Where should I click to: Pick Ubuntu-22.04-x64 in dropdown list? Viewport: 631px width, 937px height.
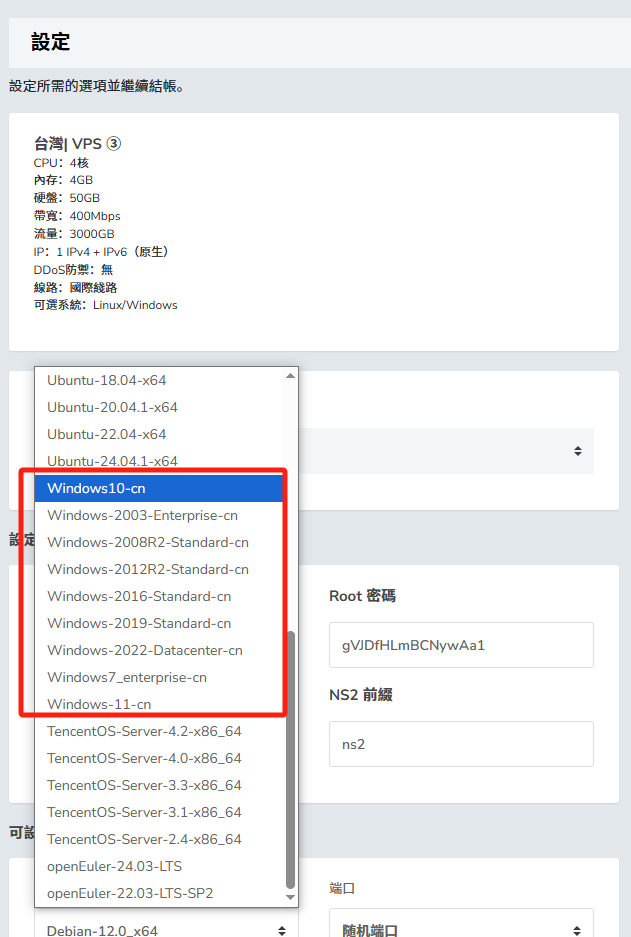click(x=159, y=434)
